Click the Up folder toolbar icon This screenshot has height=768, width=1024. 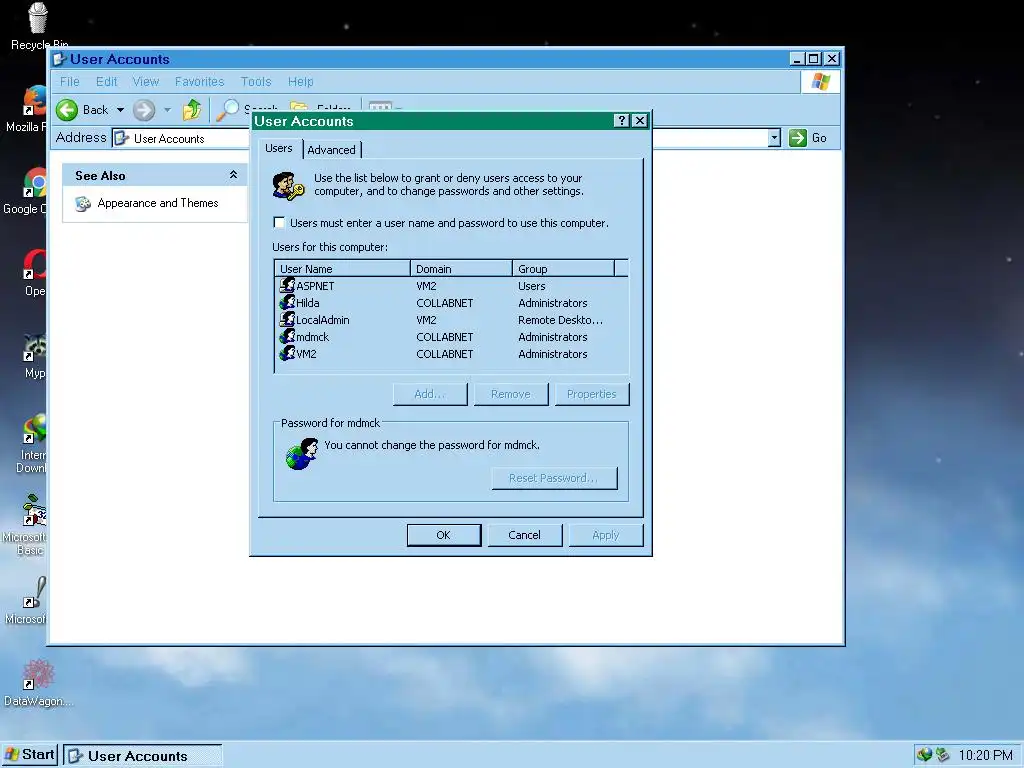(x=191, y=110)
